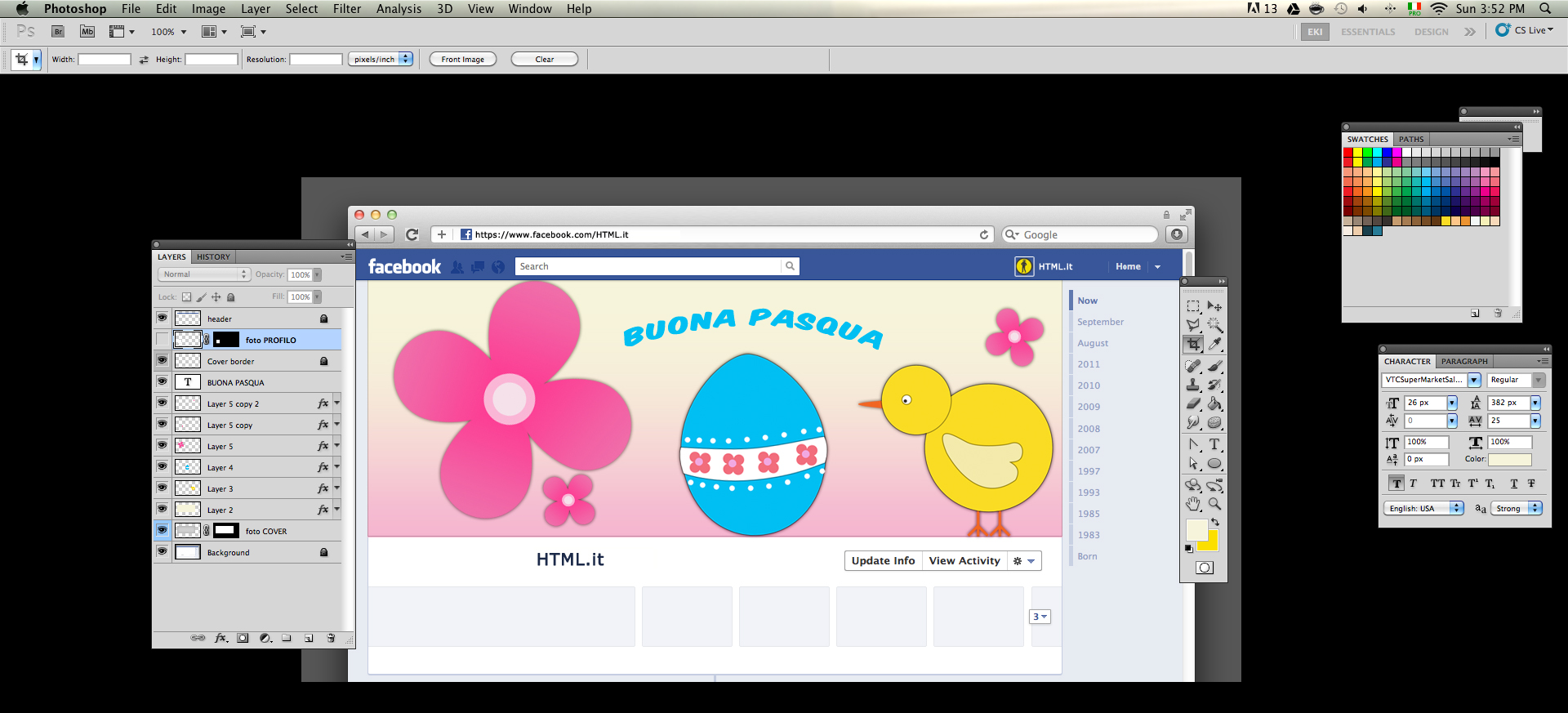The height and width of the screenshot is (713, 1568).
Task: Select the Sponge tool
Action: (1214, 422)
